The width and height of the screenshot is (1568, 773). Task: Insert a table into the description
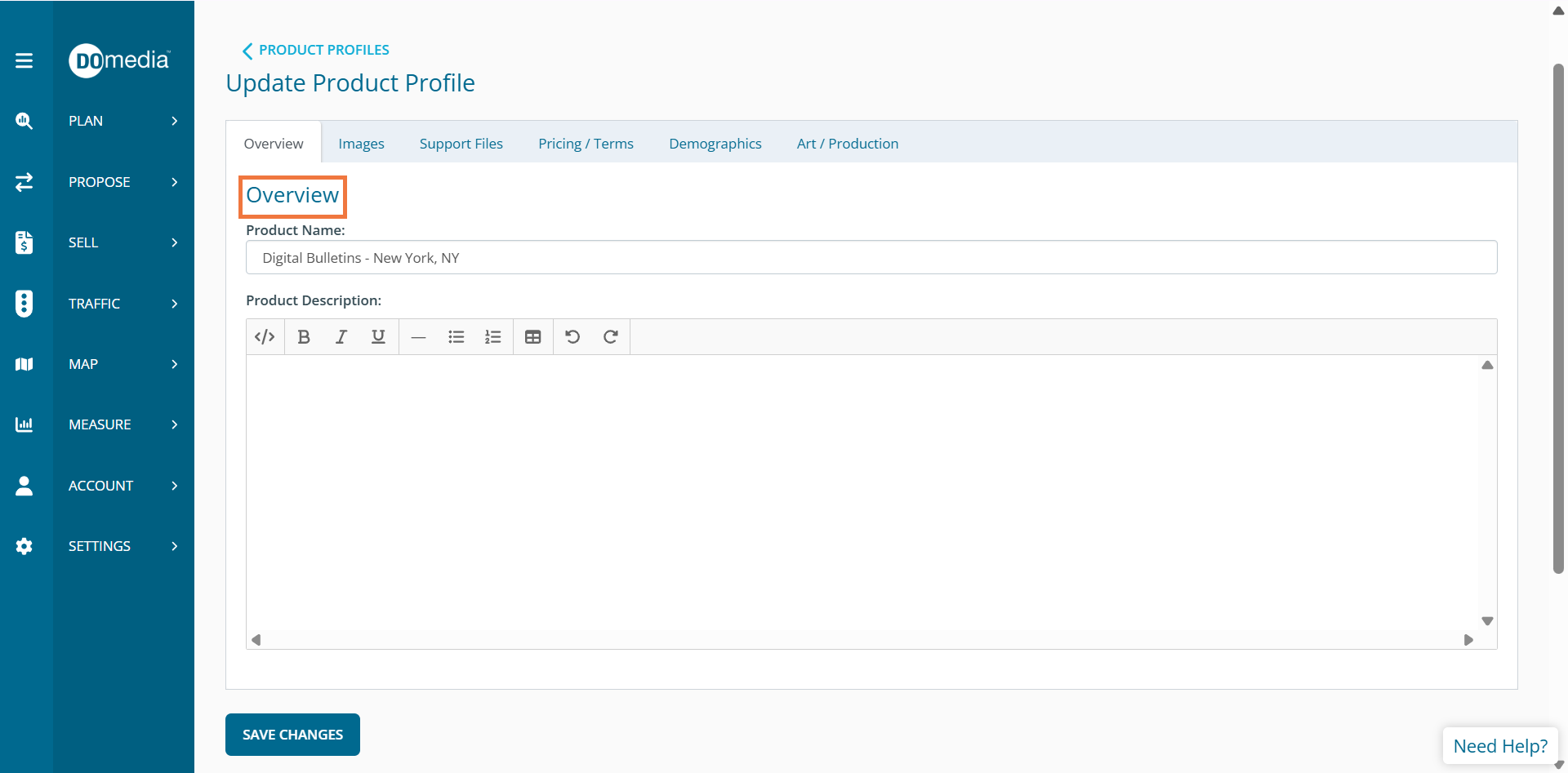tap(532, 337)
